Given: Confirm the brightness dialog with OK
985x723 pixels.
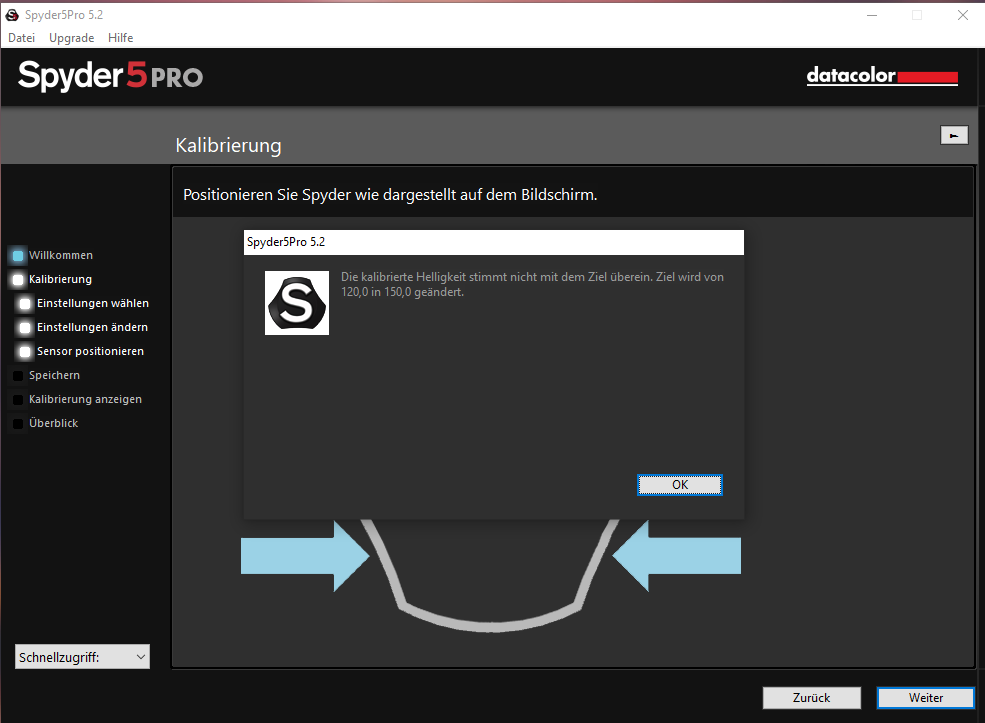Looking at the screenshot, I should pyautogui.click(x=680, y=485).
